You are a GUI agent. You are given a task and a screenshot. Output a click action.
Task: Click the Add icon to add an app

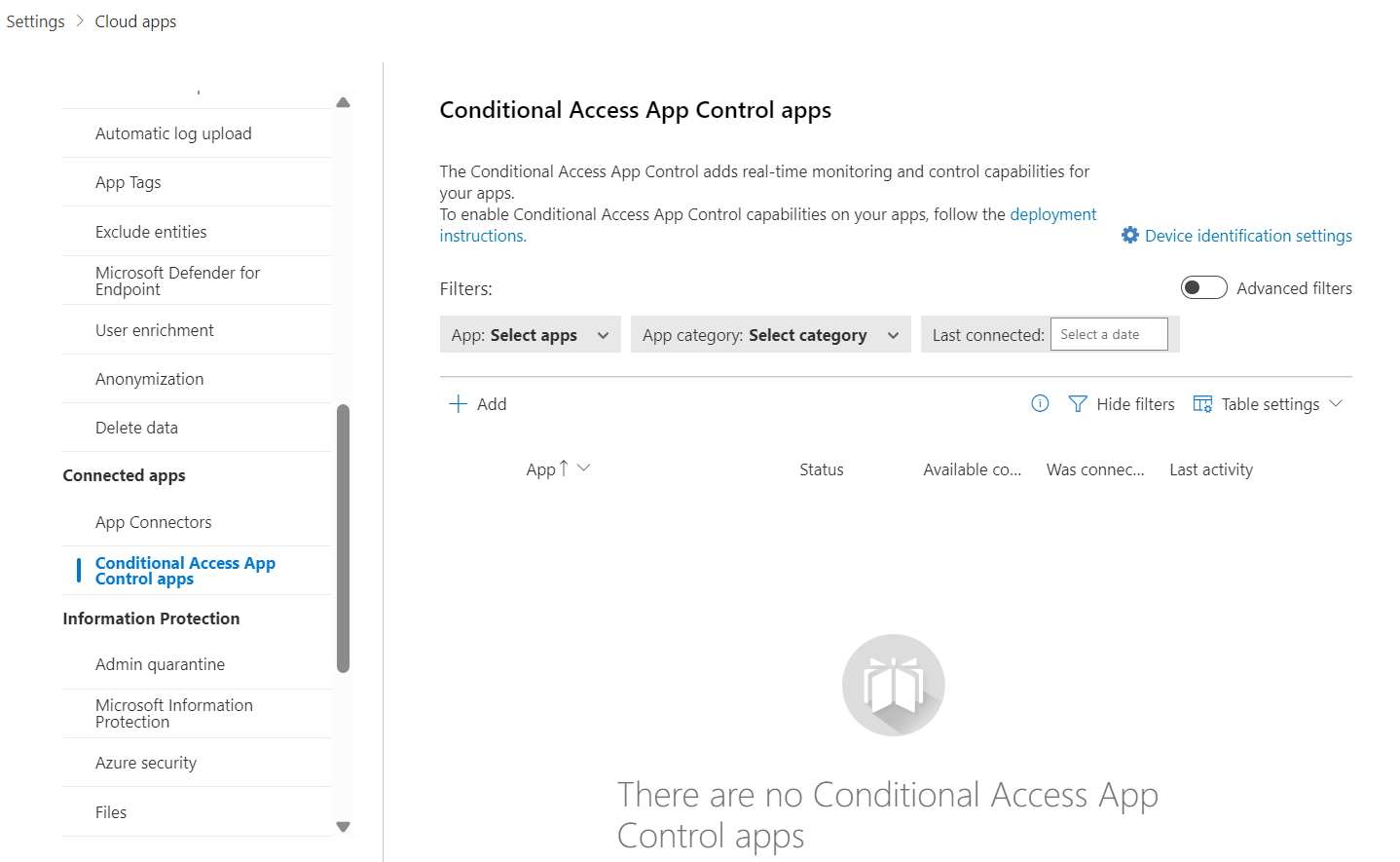[x=459, y=402]
